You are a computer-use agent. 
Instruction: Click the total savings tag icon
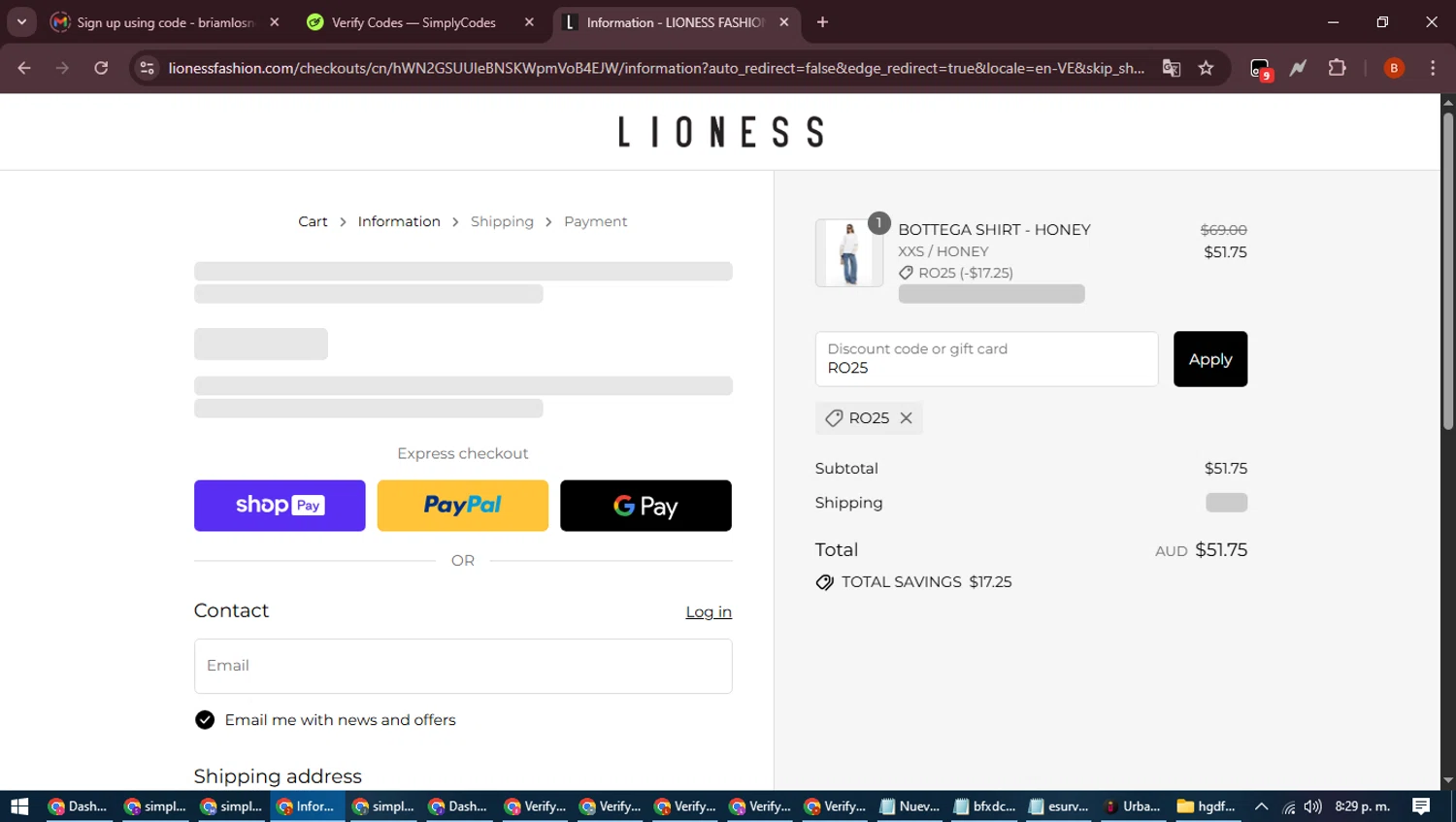point(825,582)
